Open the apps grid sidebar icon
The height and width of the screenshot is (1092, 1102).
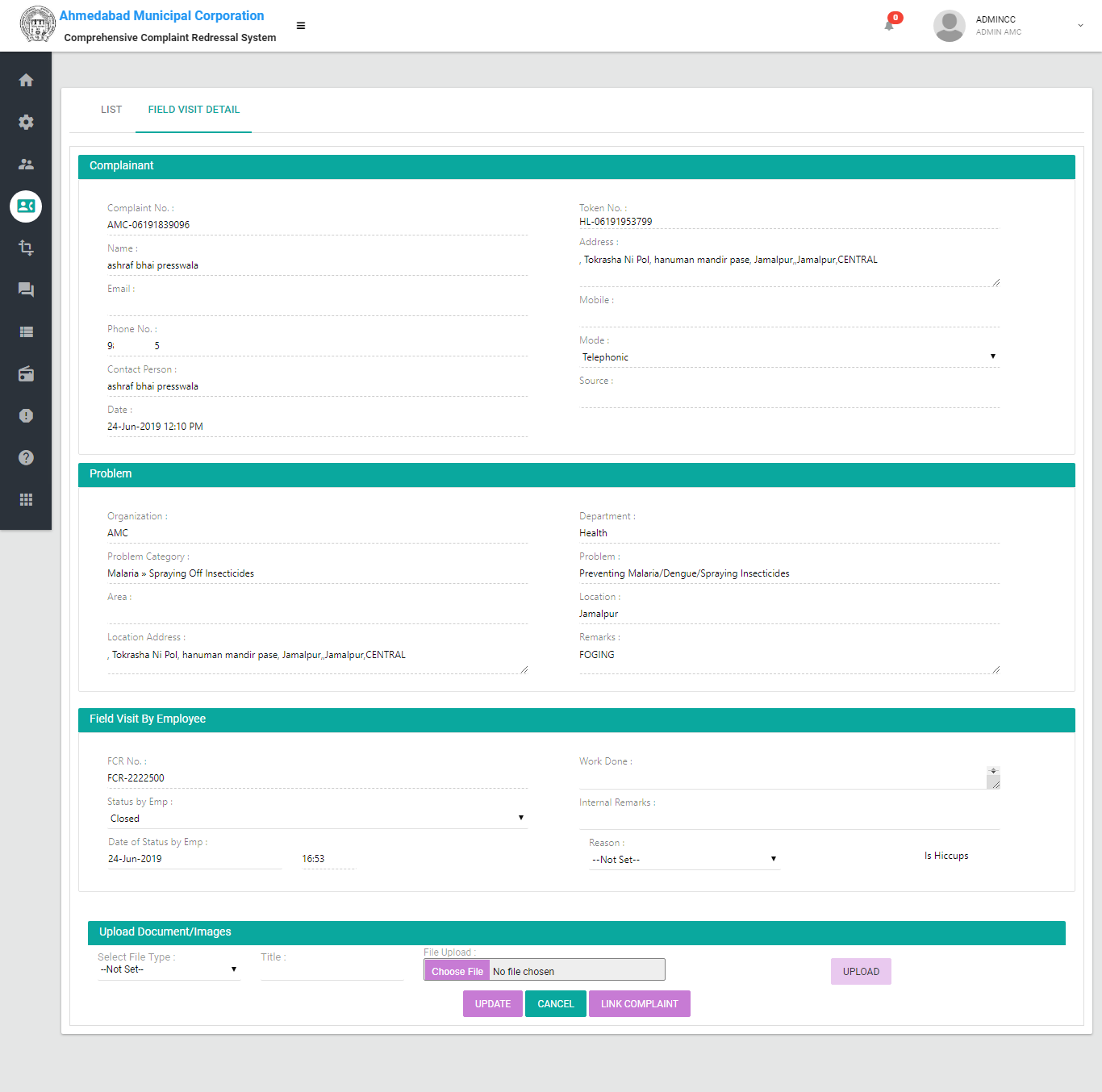pos(26,499)
